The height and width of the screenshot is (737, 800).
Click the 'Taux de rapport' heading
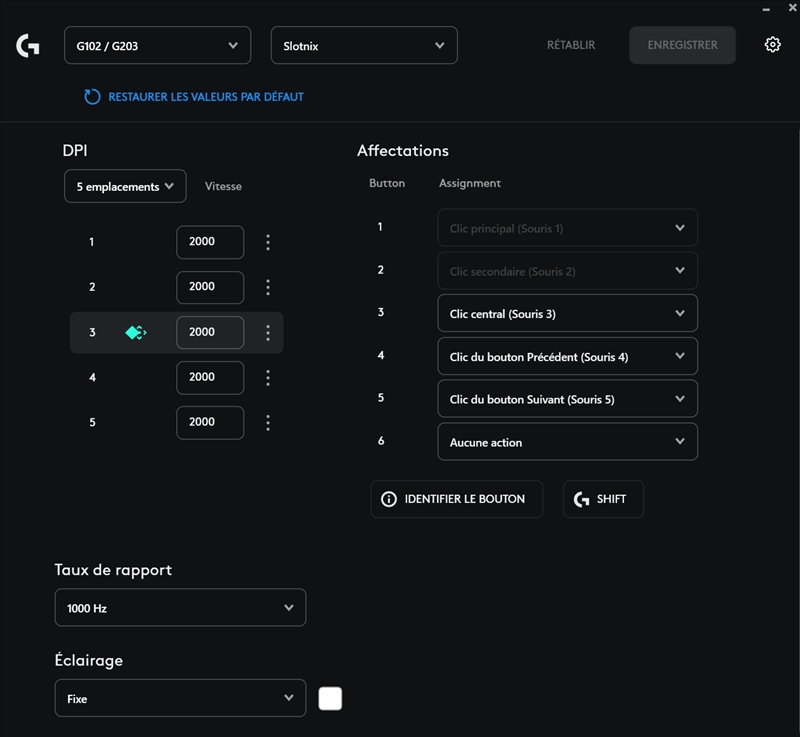click(x=113, y=570)
